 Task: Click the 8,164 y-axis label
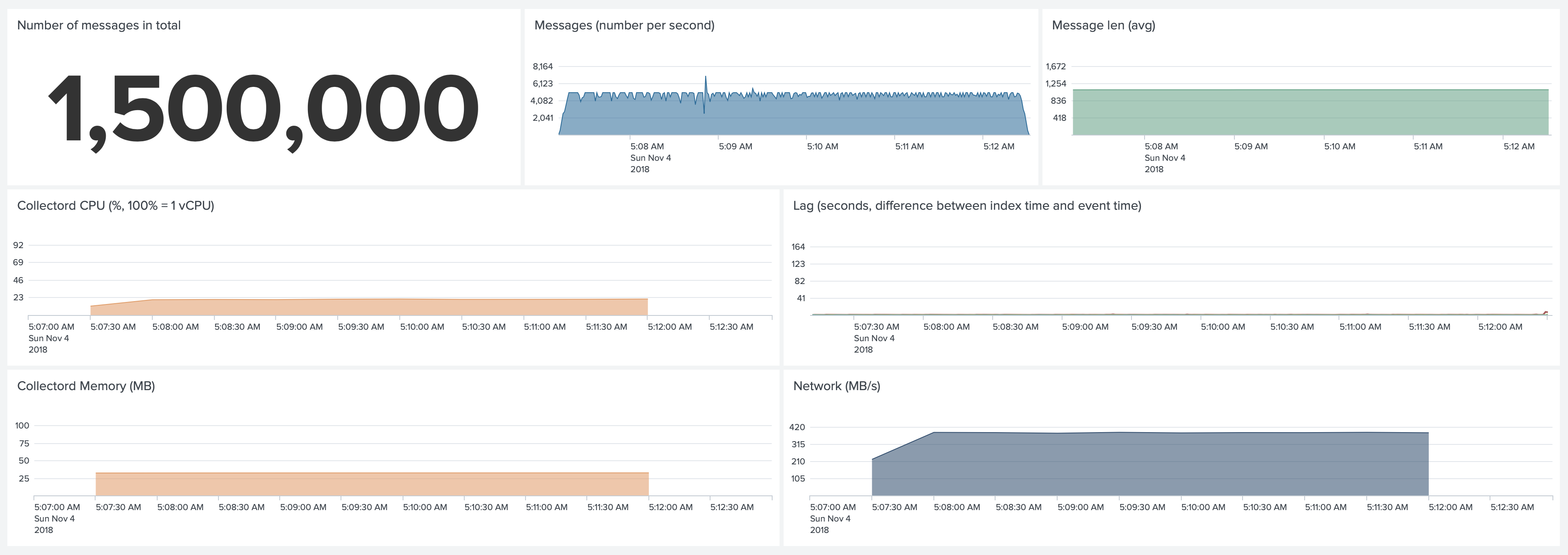click(542, 67)
